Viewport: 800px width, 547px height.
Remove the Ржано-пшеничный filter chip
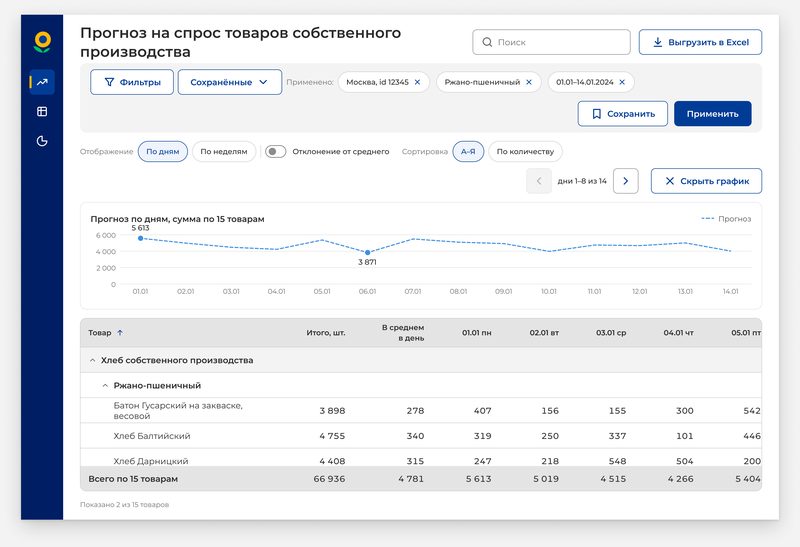pos(529,82)
